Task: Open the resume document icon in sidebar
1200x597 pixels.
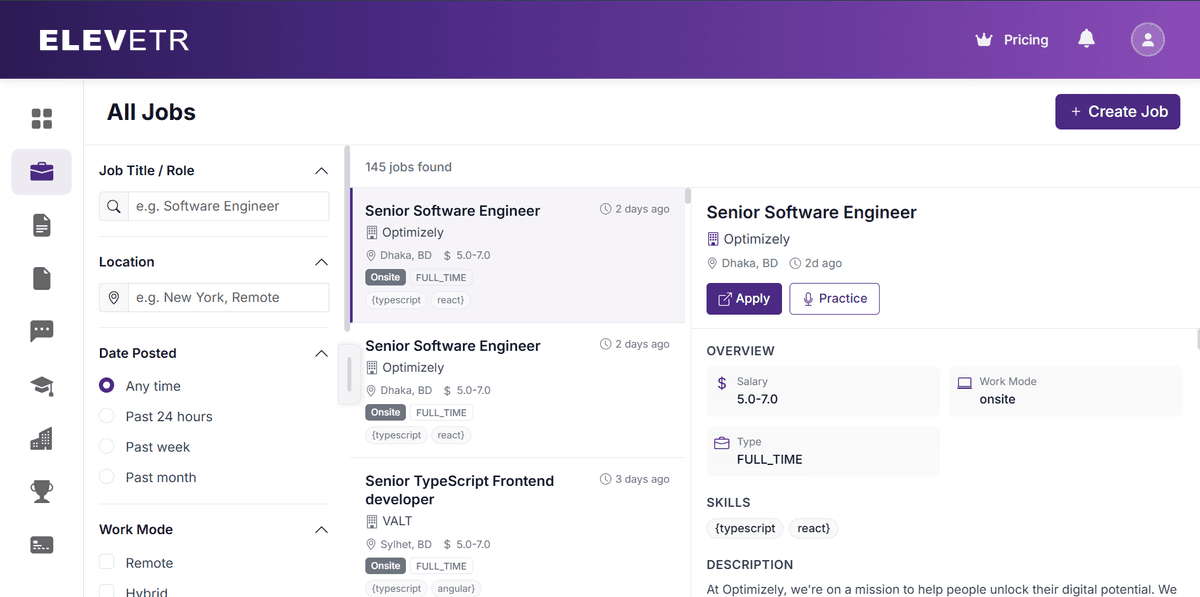Action: (41, 225)
